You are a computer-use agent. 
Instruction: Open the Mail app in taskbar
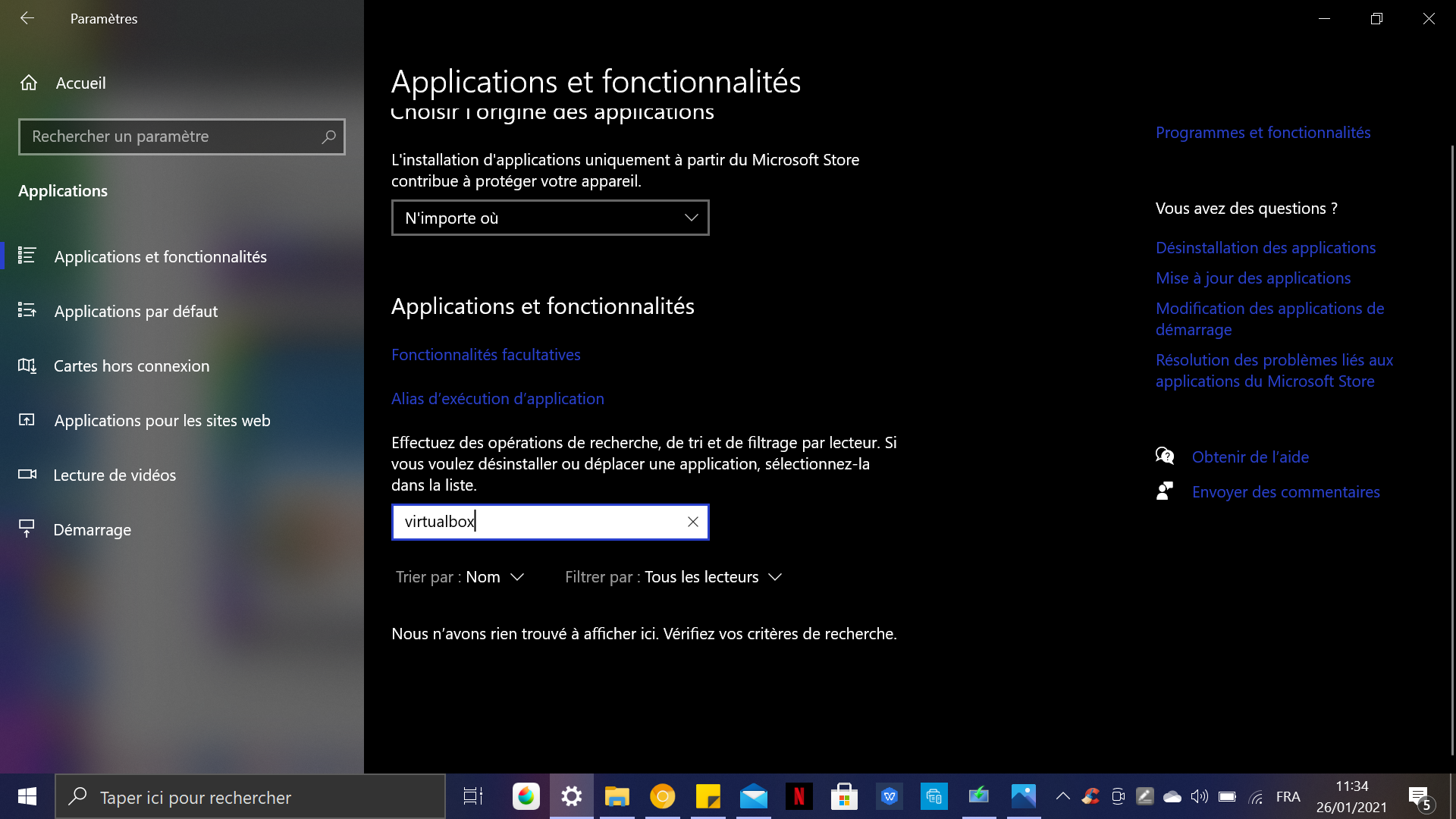(753, 796)
